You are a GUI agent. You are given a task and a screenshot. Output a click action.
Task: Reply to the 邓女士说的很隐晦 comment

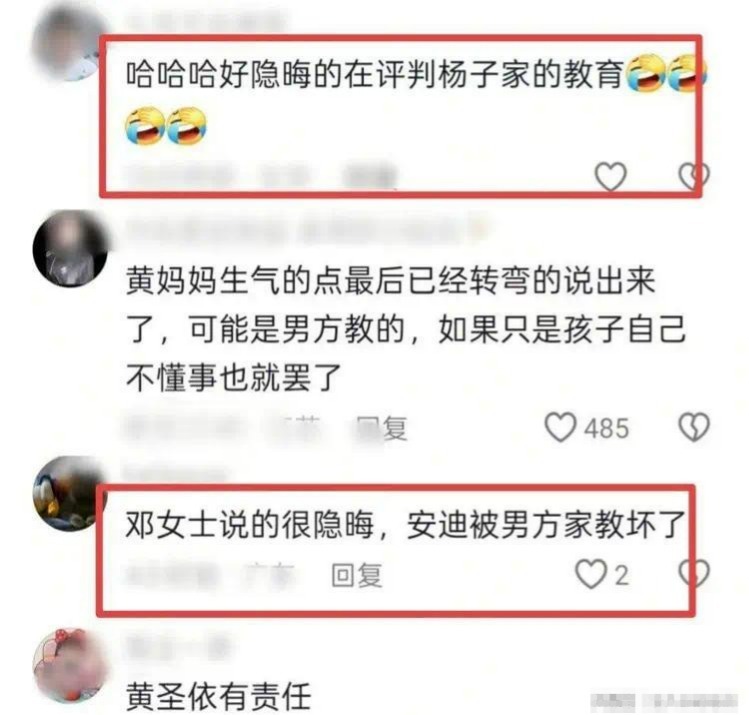[357, 575]
